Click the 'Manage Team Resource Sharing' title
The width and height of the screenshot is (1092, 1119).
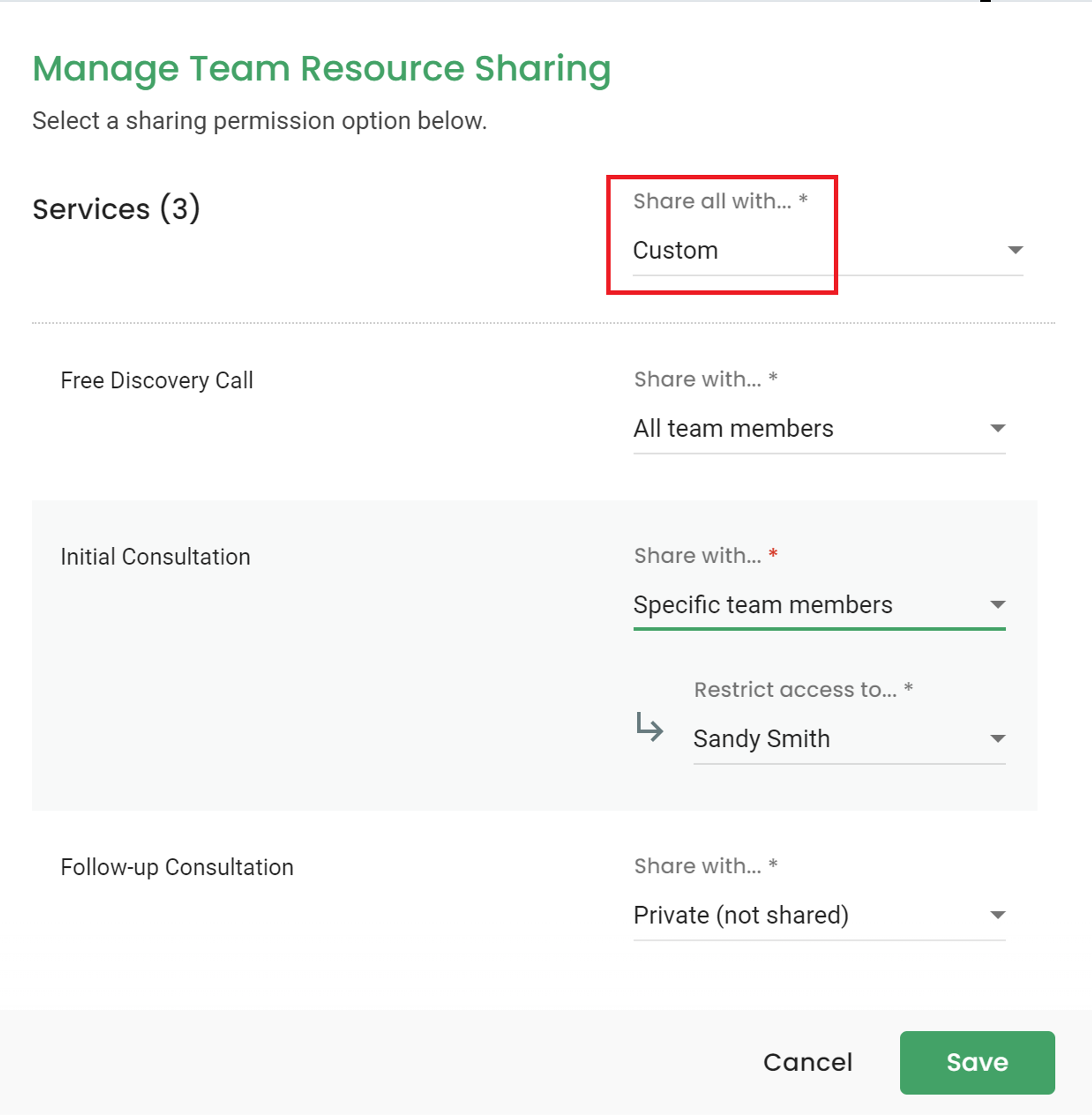(x=322, y=69)
